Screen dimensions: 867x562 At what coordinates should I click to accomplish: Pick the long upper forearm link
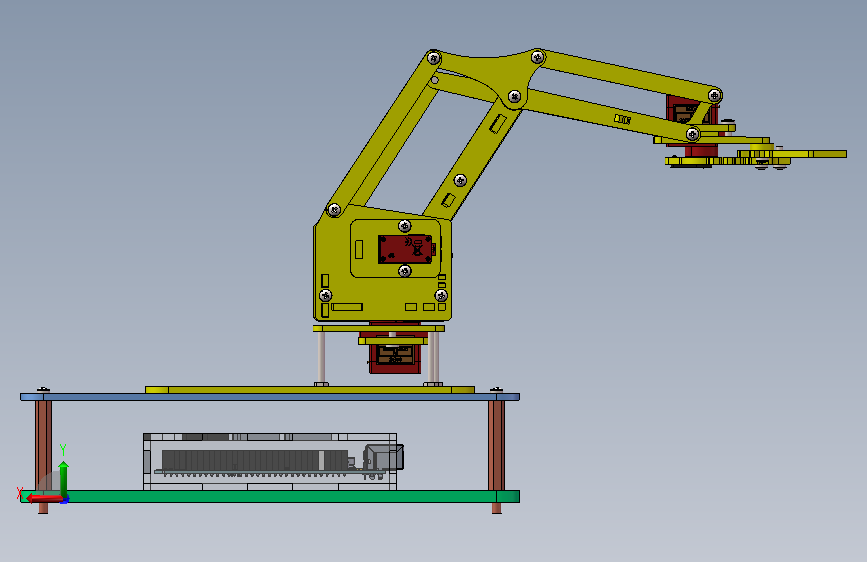click(x=628, y=75)
